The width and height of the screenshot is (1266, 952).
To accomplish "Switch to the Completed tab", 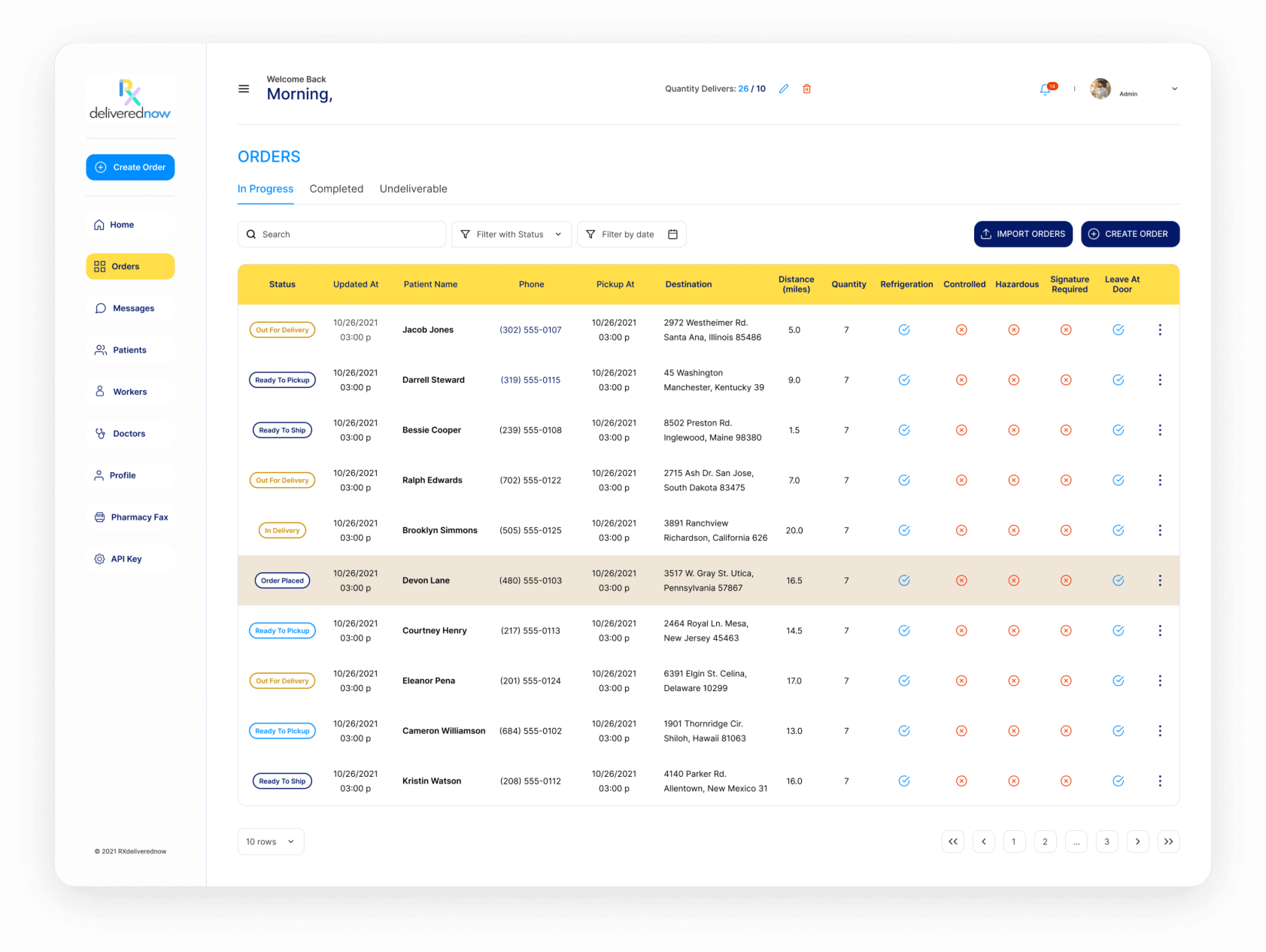I will (336, 189).
